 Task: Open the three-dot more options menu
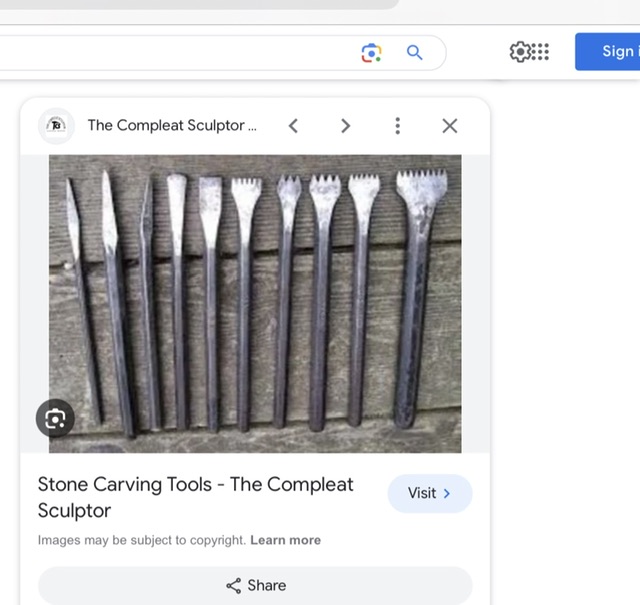click(397, 126)
